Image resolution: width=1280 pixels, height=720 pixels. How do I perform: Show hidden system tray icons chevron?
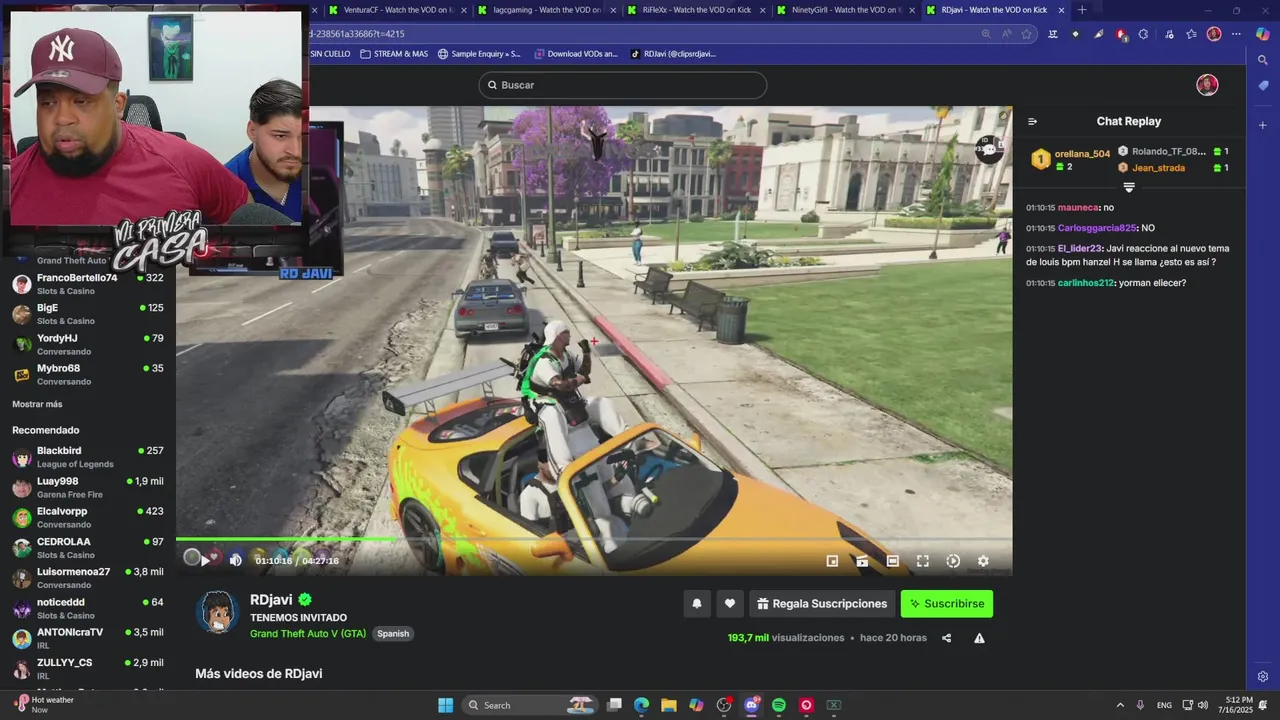[x=1120, y=705]
